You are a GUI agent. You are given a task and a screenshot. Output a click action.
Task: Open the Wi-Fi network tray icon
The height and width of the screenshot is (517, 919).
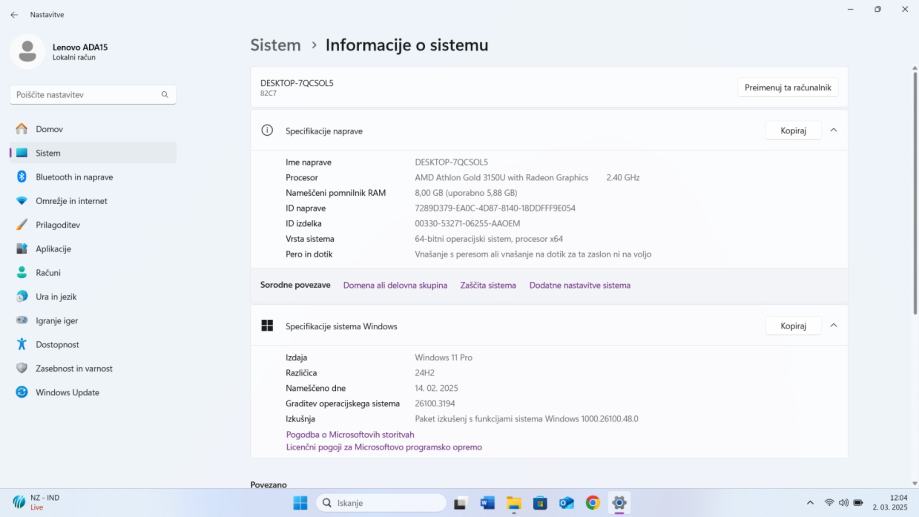(x=829, y=503)
